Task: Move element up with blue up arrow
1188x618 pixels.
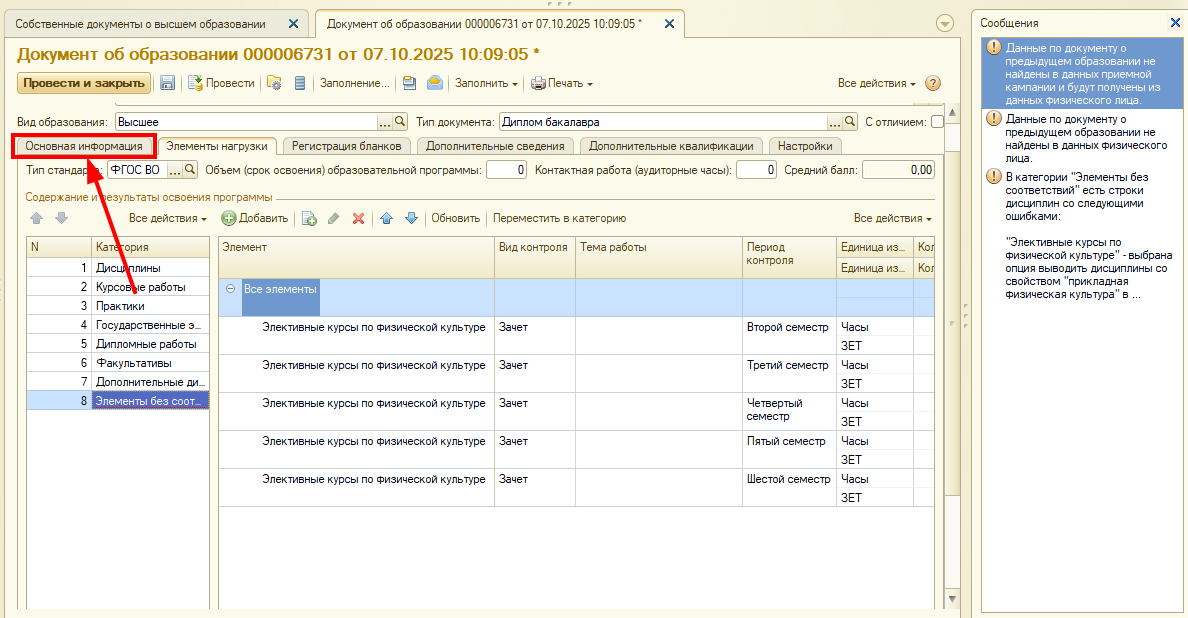Action: [x=386, y=218]
